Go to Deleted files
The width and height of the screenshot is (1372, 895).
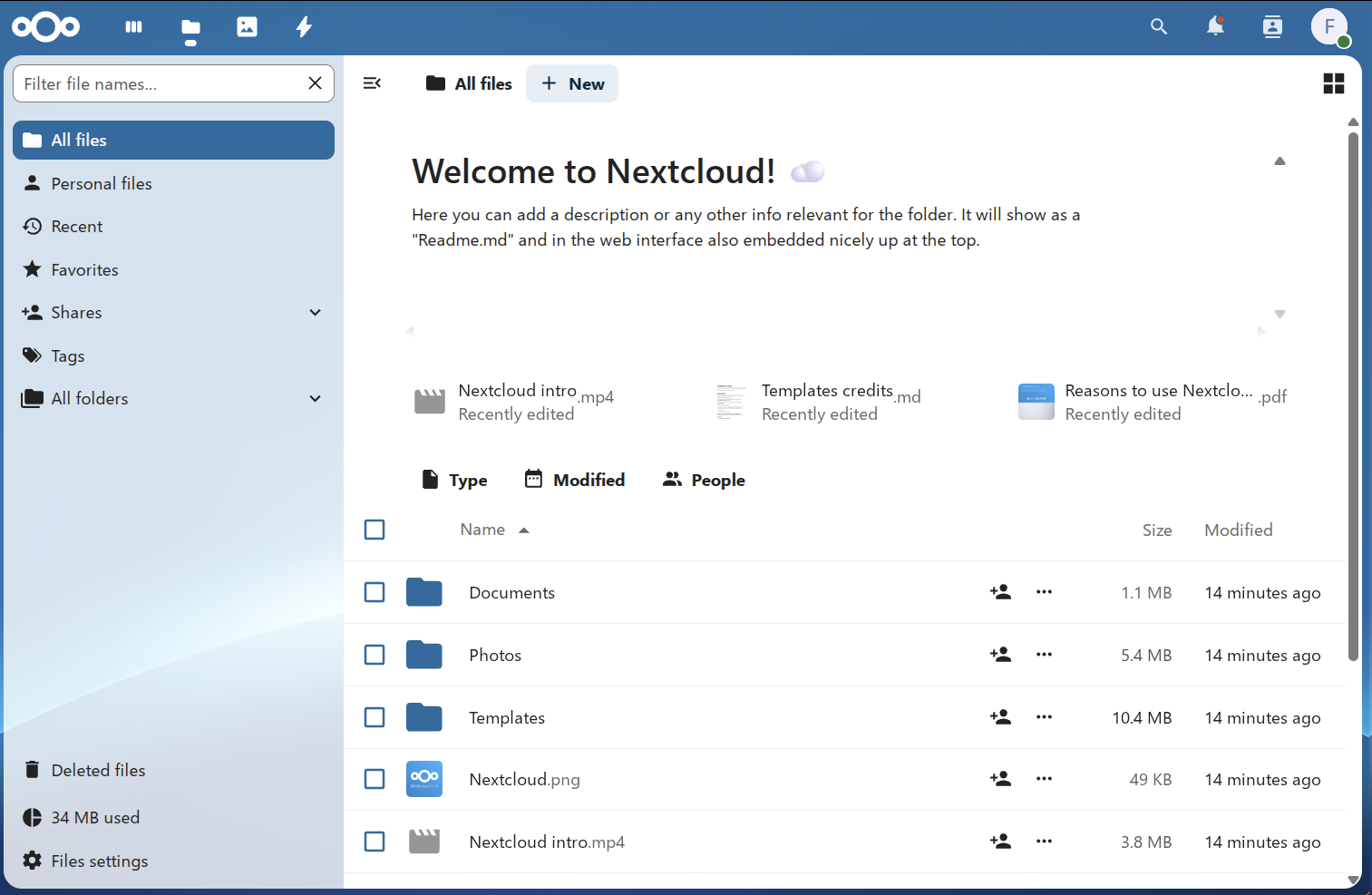98,770
